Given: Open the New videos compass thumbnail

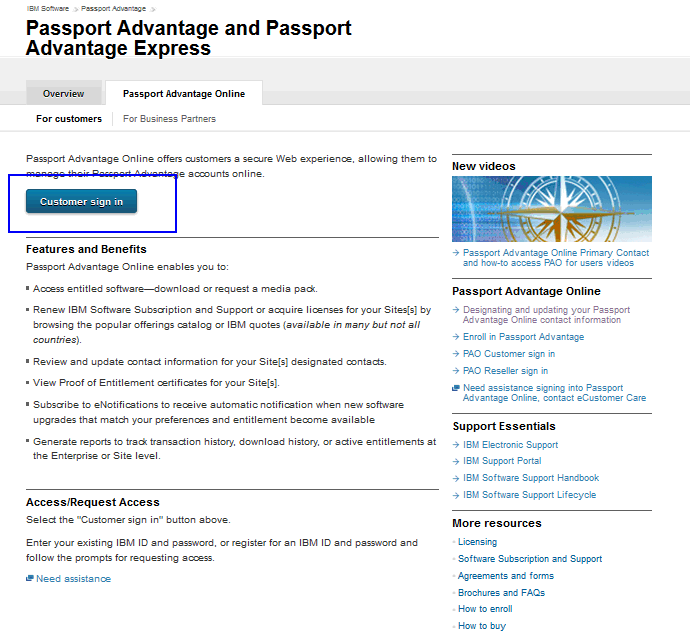Looking at the screenshot, I should point(552,209).
